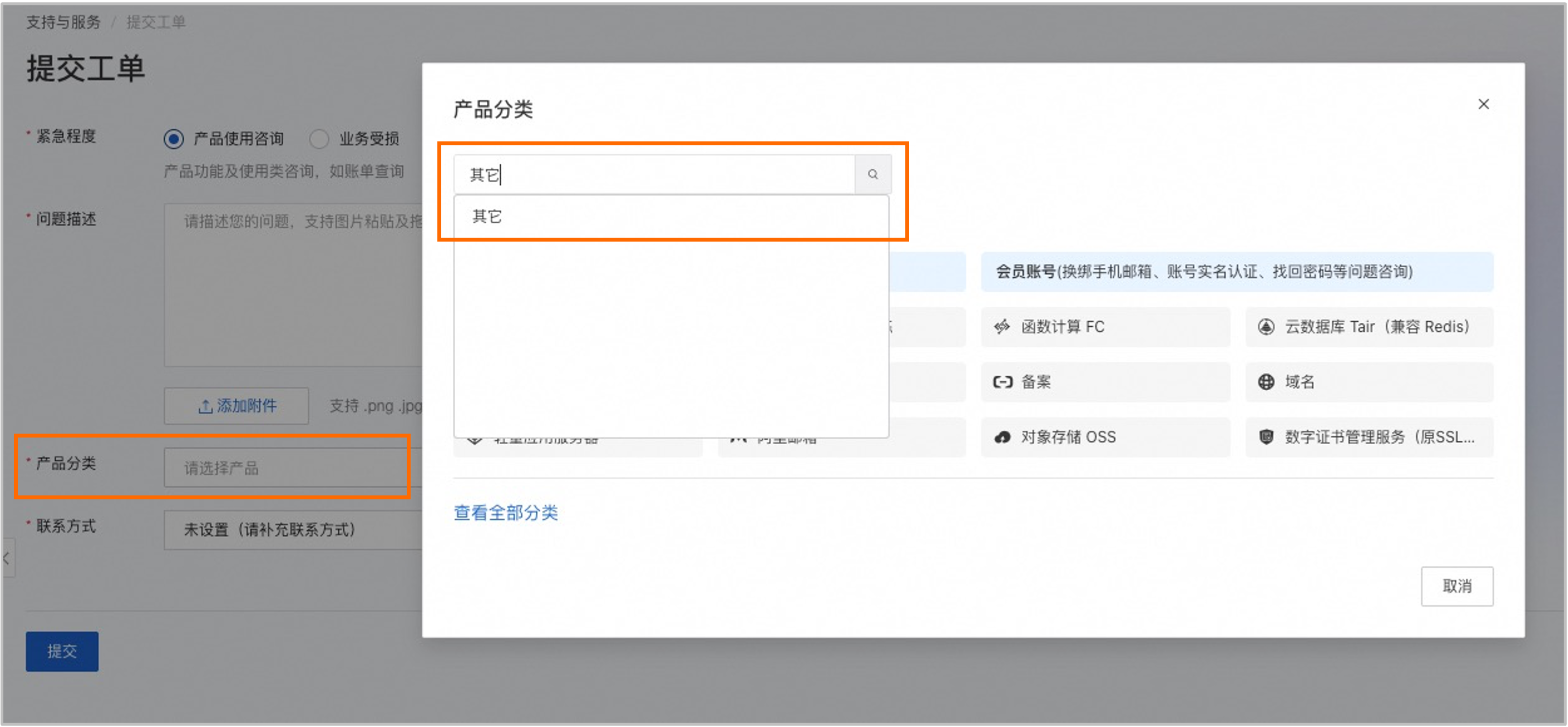Close the 产品分类 dialog with X

click(x=1483, y=104)
